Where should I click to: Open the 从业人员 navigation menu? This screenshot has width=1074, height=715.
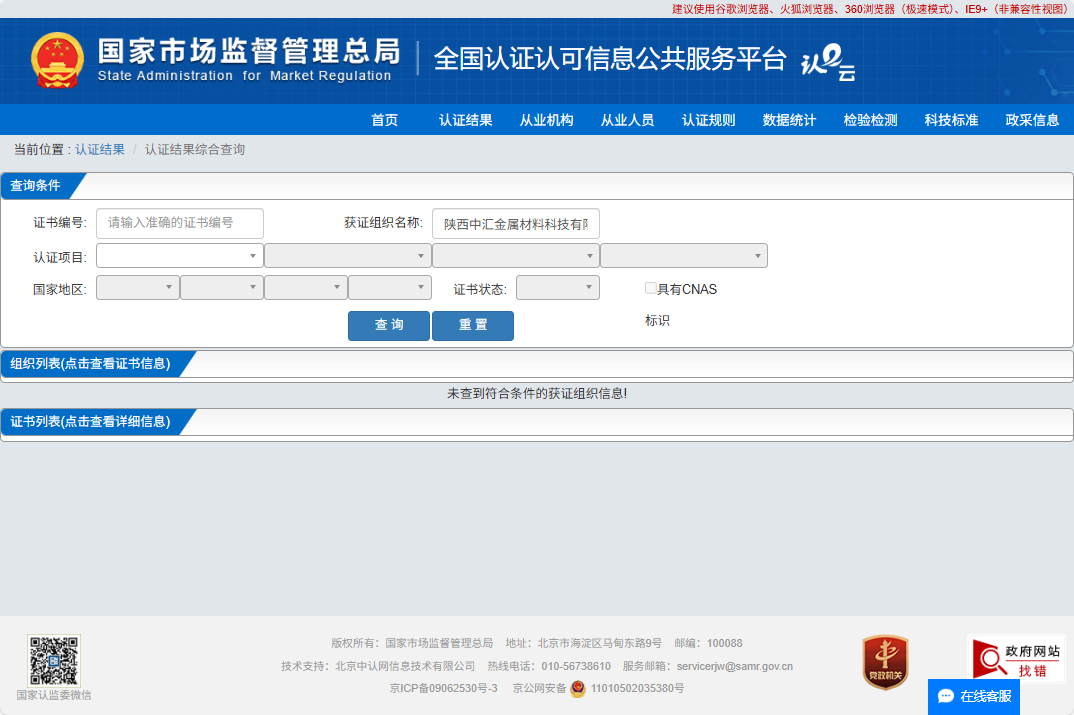pos(627,120)
